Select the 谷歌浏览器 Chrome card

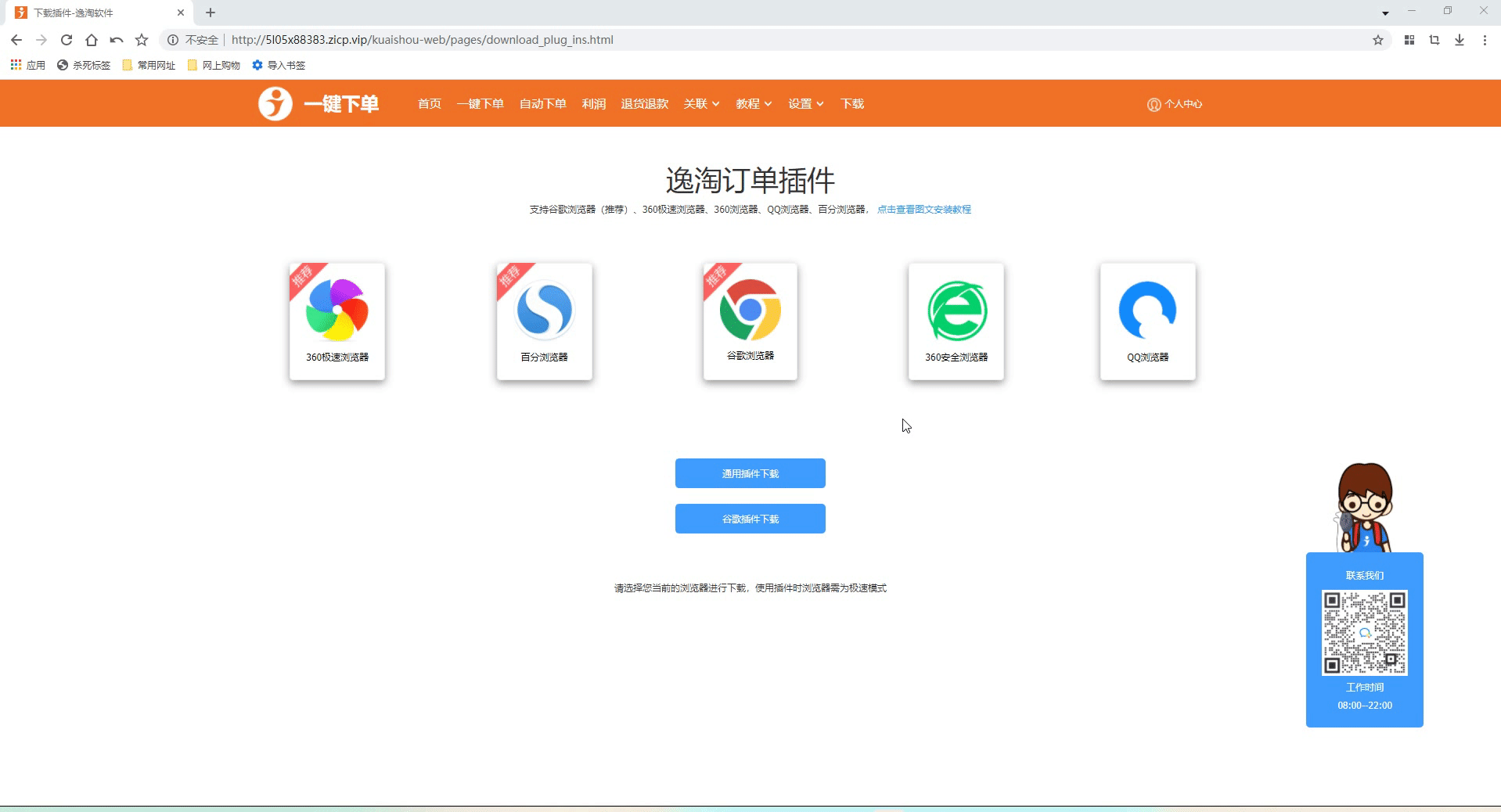click(750, 322)
